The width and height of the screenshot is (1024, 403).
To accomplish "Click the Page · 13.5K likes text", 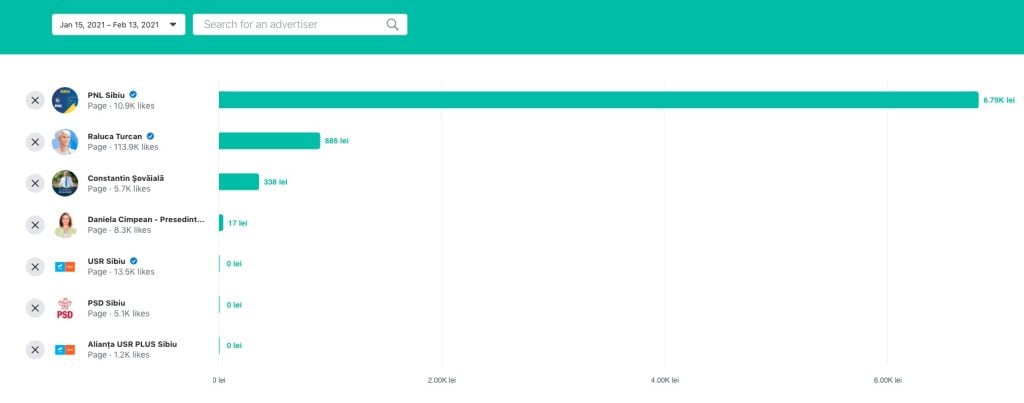I will (121, 272).
